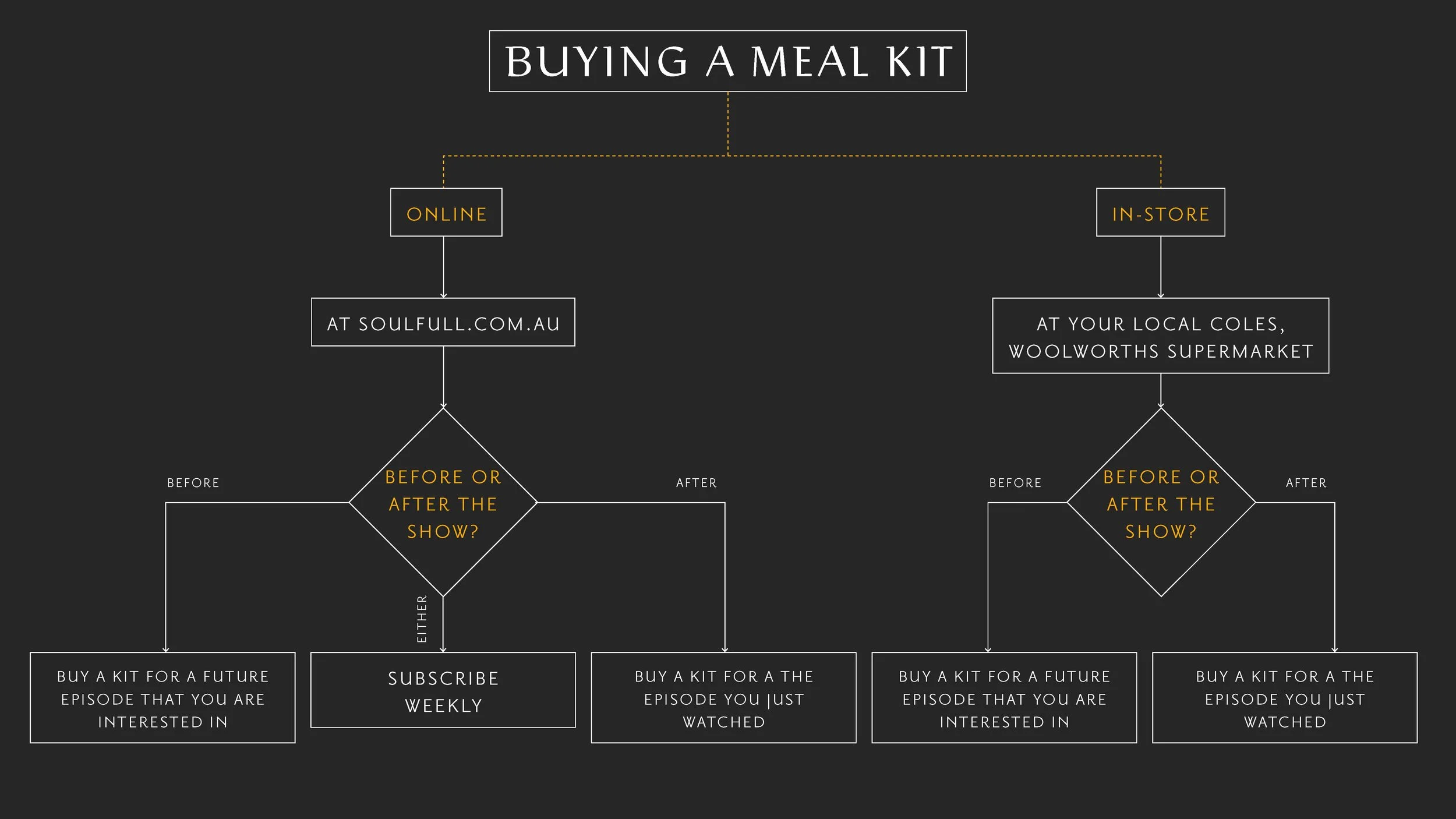Click online Buy kit episode just watched box
This screenshot has width=1456, height=819.
click(723, 697)
